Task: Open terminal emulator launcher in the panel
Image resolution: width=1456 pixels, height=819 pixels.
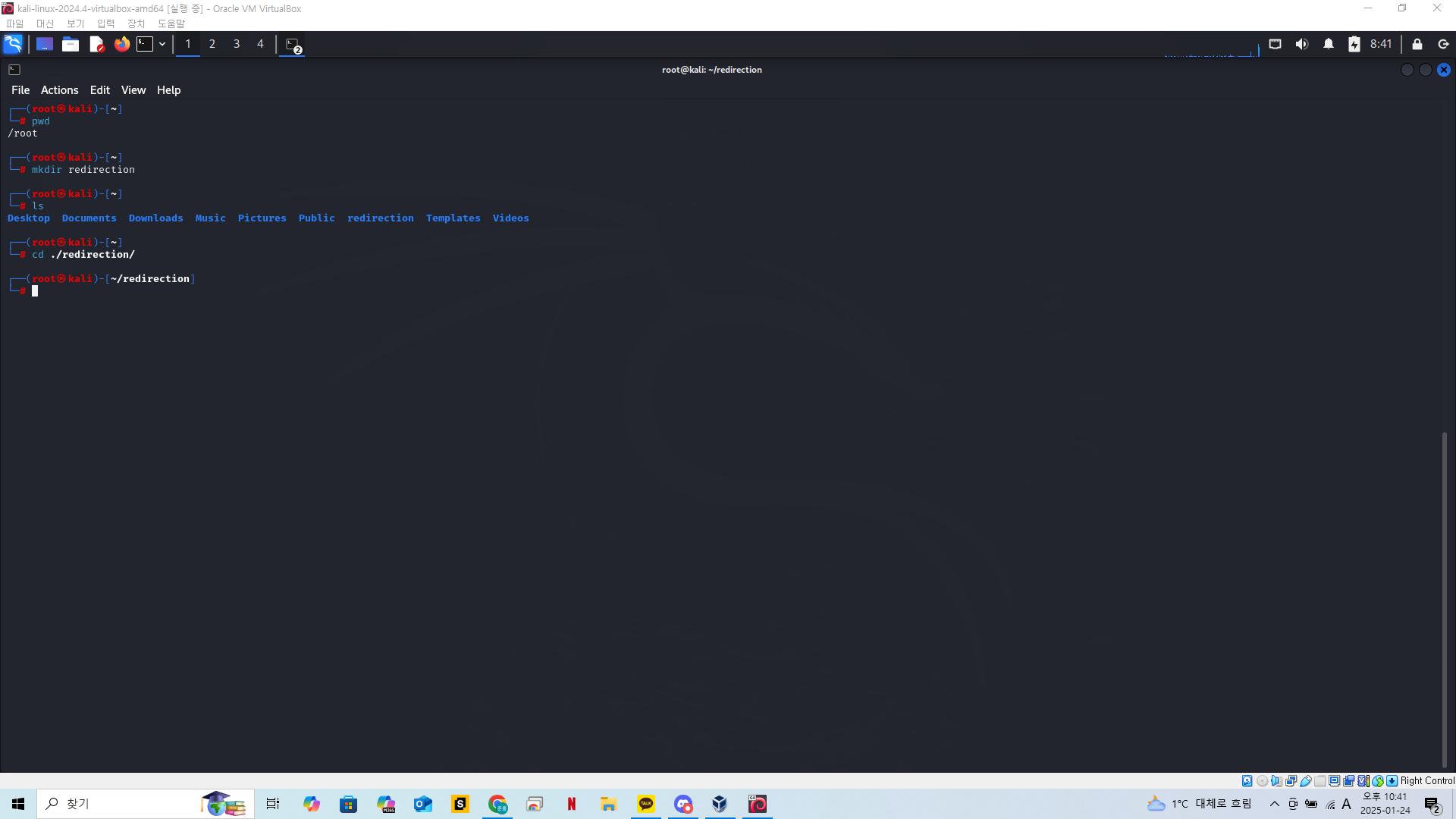Action: (x=145, y=44)
